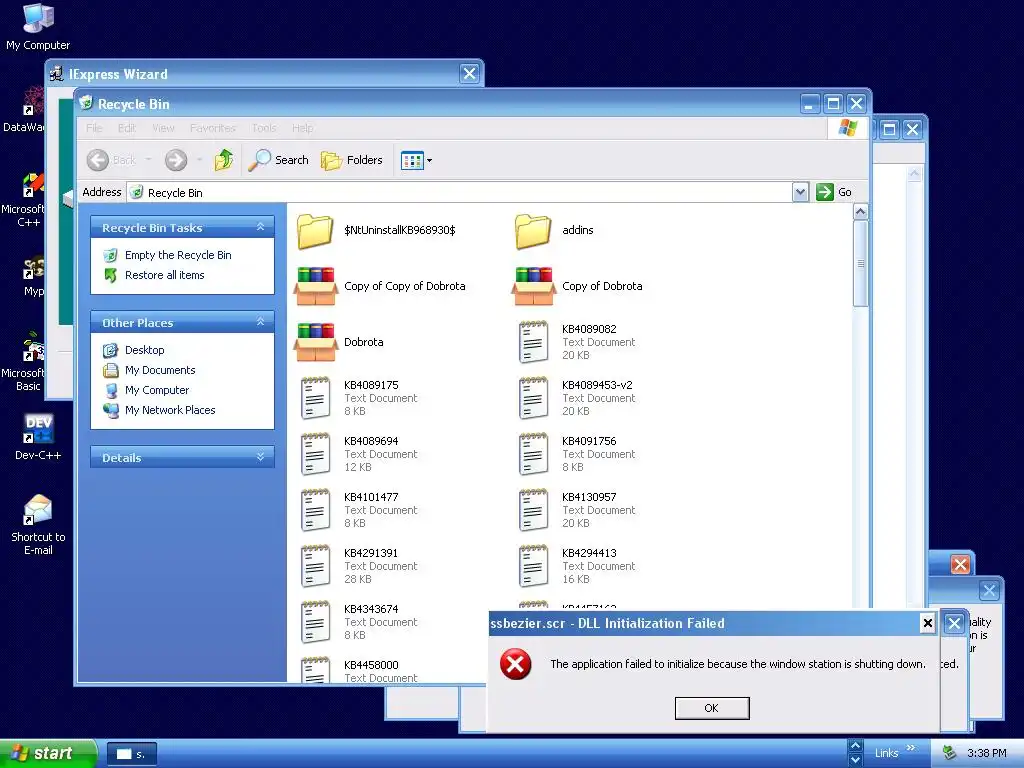Go to My Network Places link
Screen dimensions: 1024x768
[170, 410]
